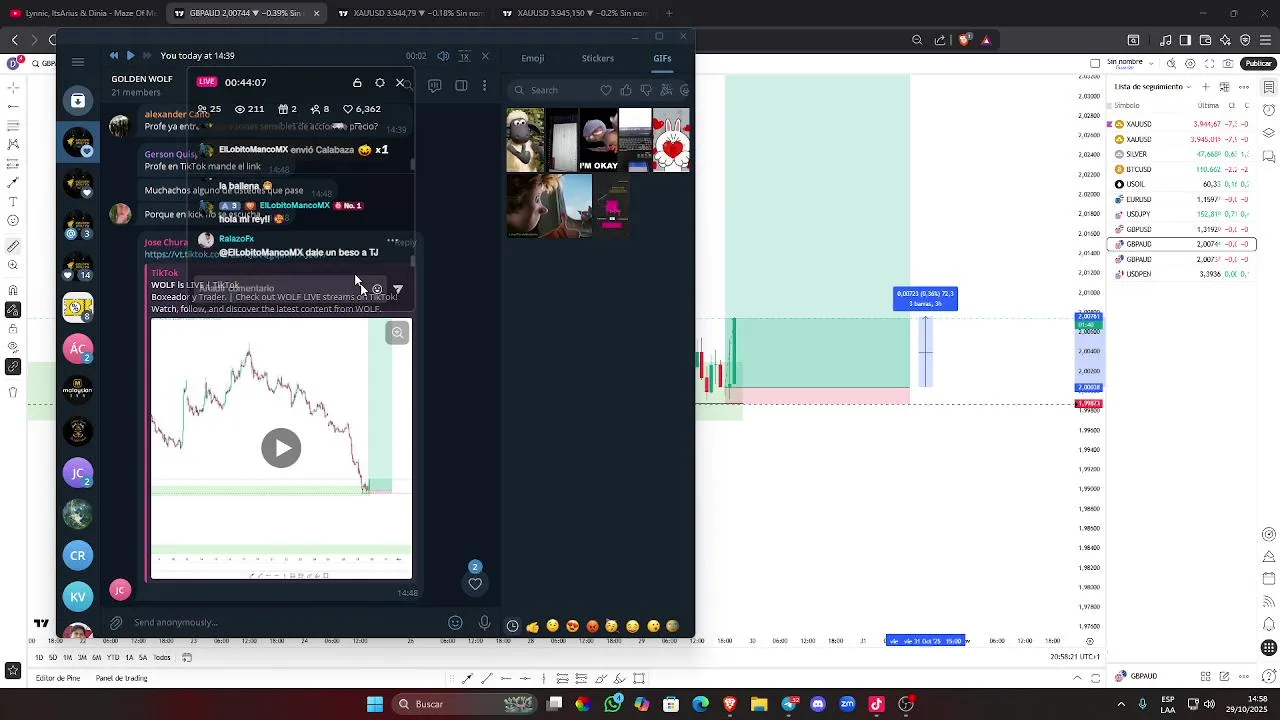
Task: Open Telegram hamburger menu
Action: [78, 62]
